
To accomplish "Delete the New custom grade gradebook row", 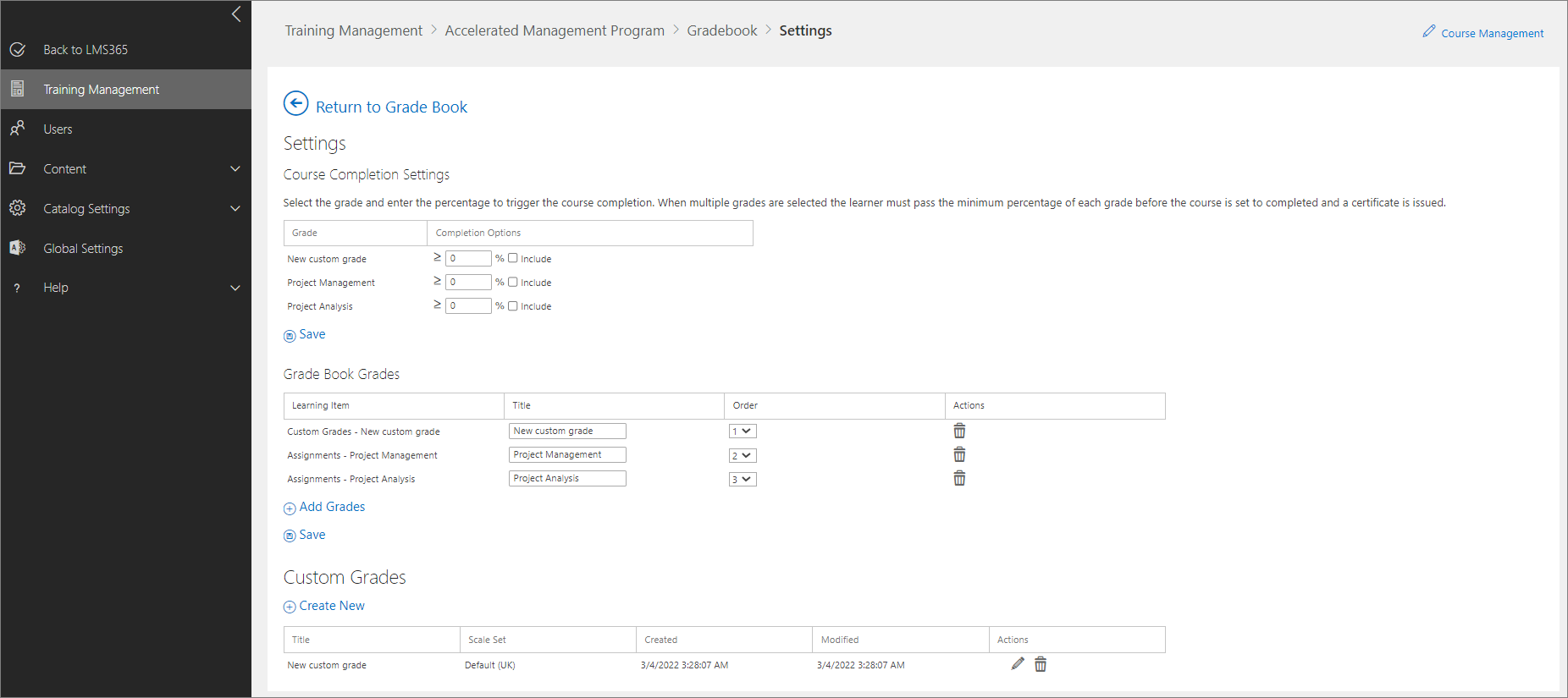I will [x=959, y=431].
